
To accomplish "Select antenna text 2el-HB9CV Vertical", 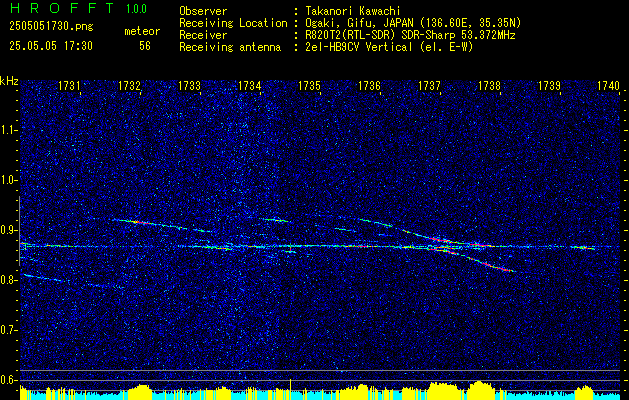I will (359, 47).
